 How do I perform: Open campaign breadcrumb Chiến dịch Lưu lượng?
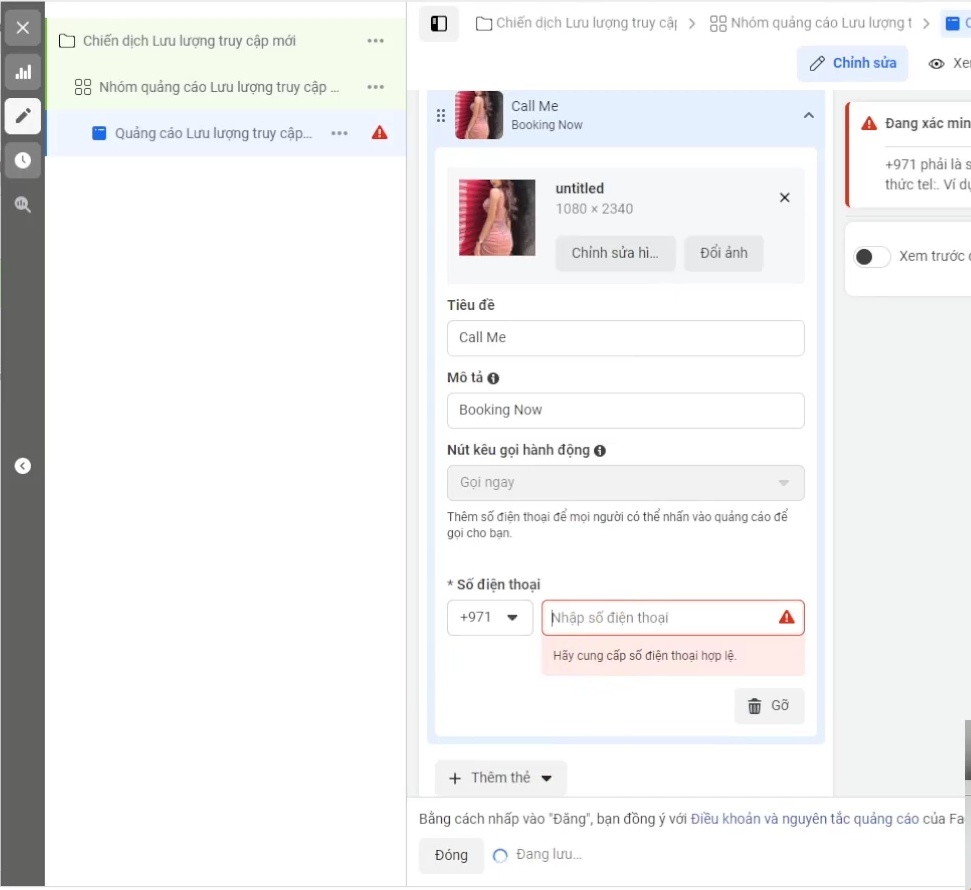tap(577, 24)
